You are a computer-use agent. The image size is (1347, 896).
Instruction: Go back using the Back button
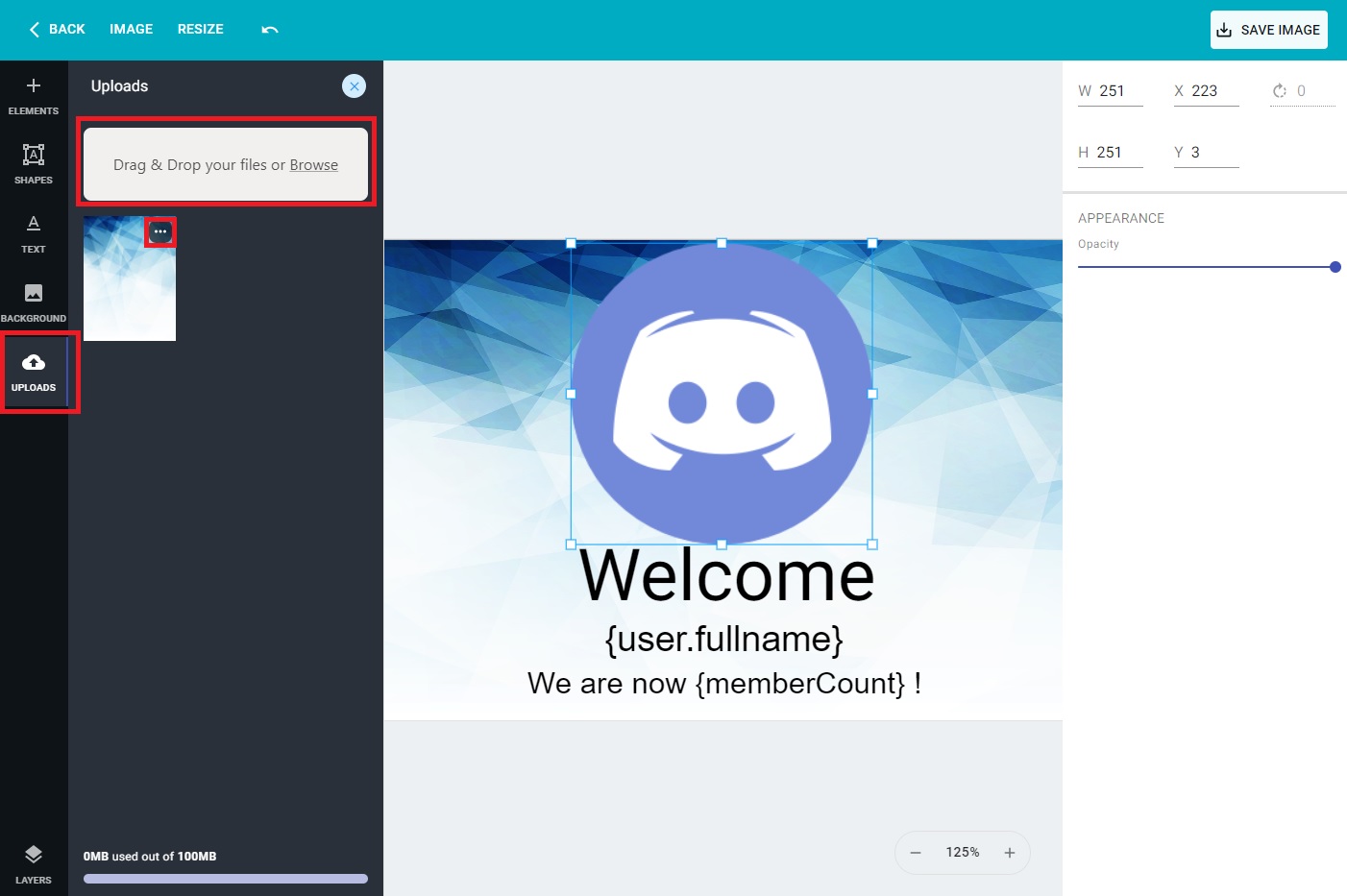coord(58,30)
